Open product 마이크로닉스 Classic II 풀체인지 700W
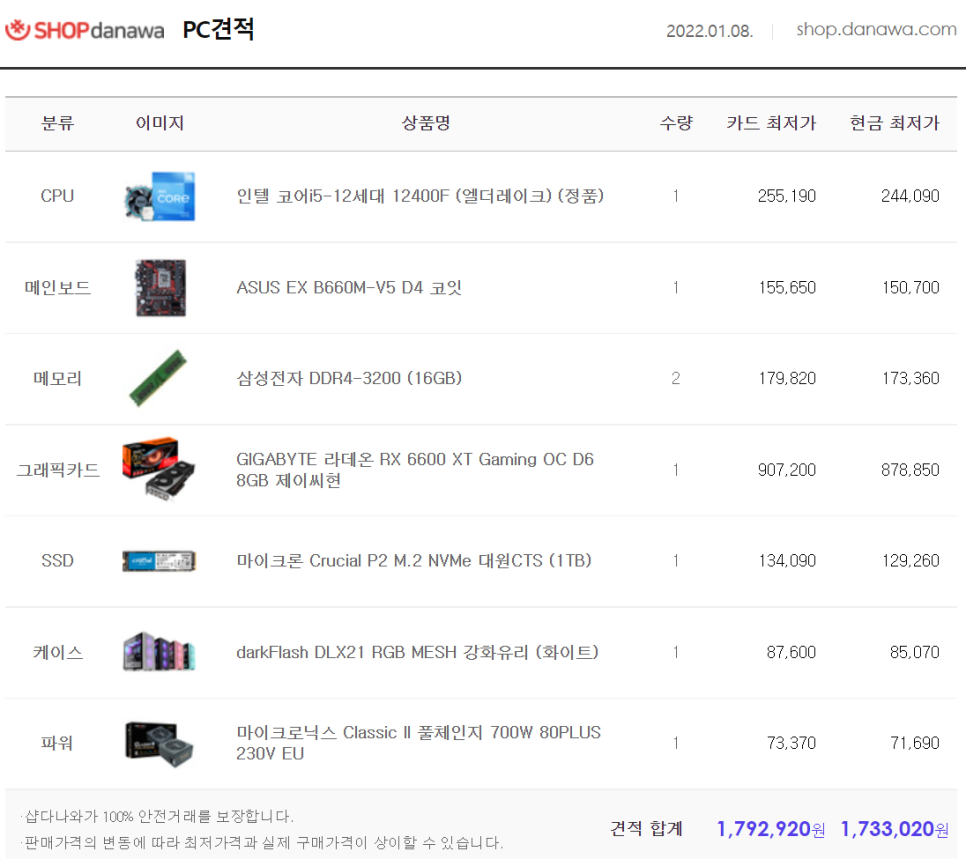This screenshot has width=966, height=859. click(418, 743)
